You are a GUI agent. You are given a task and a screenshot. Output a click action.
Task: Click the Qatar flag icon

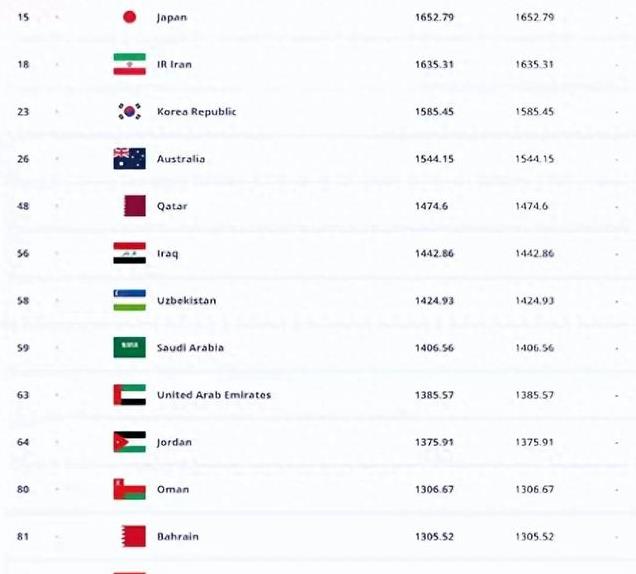pos(135,206)
